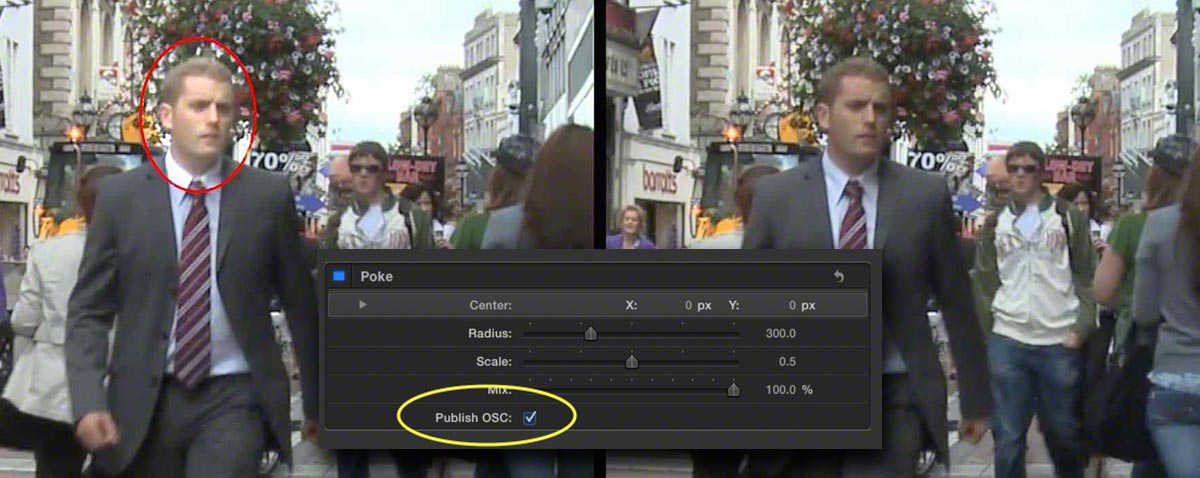The image size is (1200, 478).
Task: Click the Poke filter reset arrow
Action: [838, 276]
